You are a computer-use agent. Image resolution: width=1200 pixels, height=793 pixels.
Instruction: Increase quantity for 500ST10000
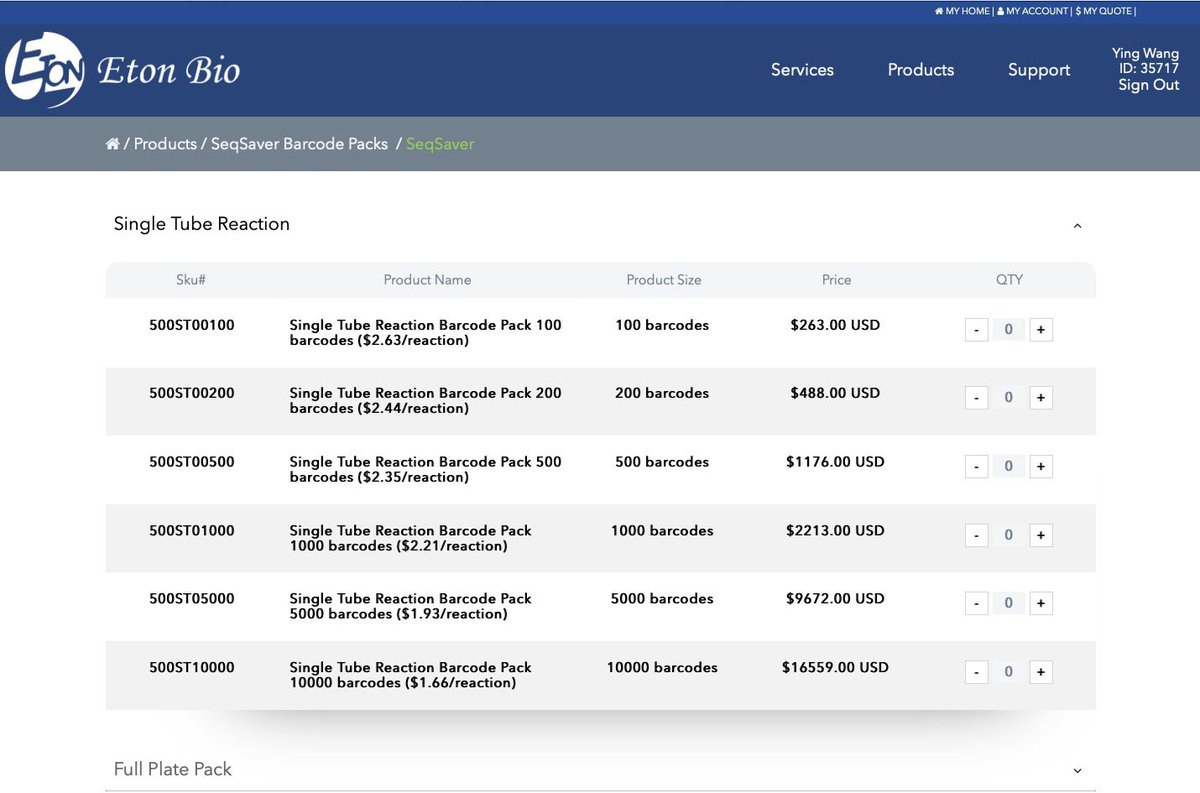1040,672
